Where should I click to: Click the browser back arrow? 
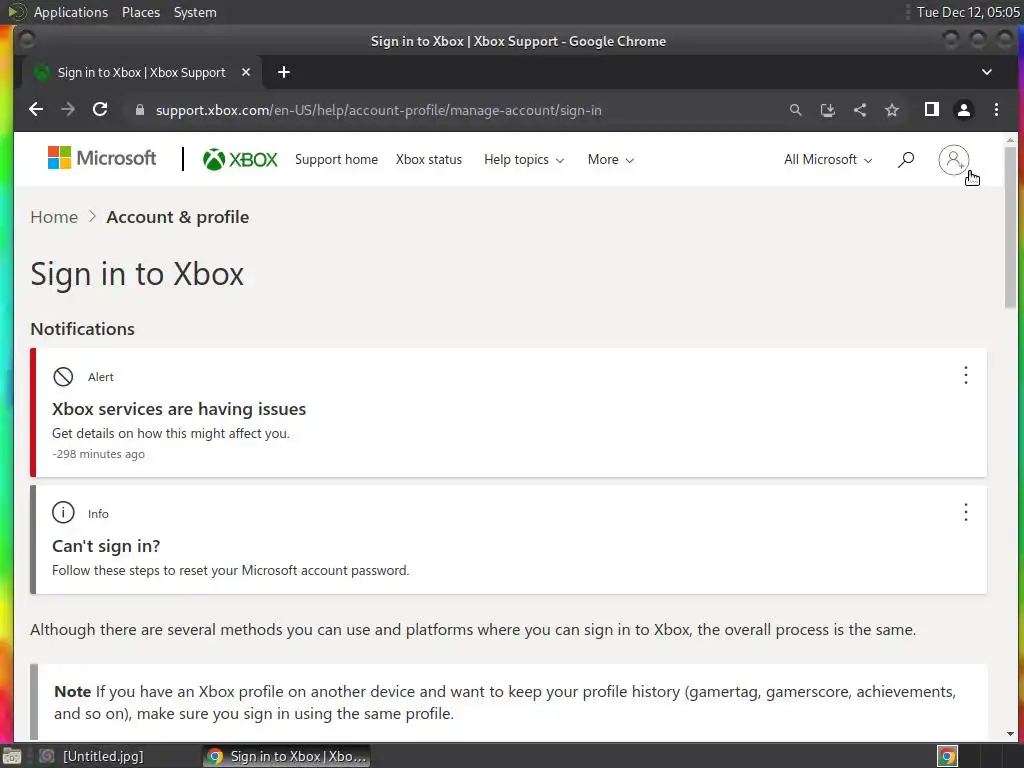coord(36,110)
